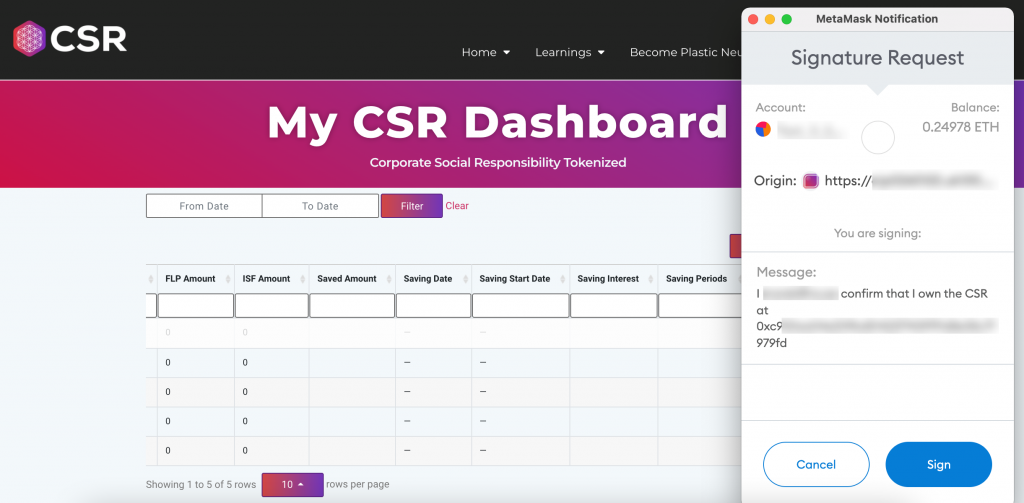Click the origin site favicon
This screenshot has width=1024, height=503.
[x=810, y=181]
